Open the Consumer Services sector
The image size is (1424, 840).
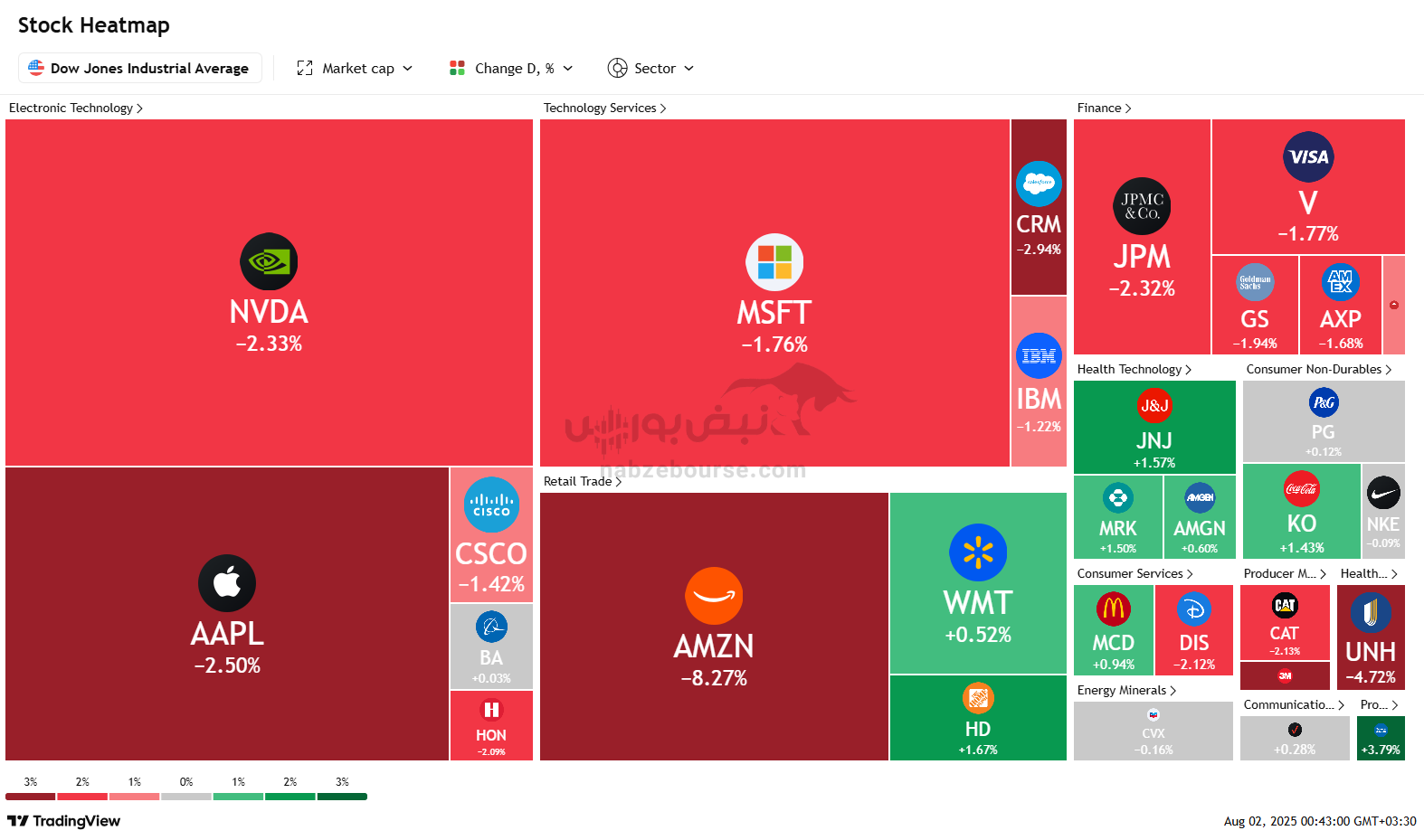pos(1135,573)
